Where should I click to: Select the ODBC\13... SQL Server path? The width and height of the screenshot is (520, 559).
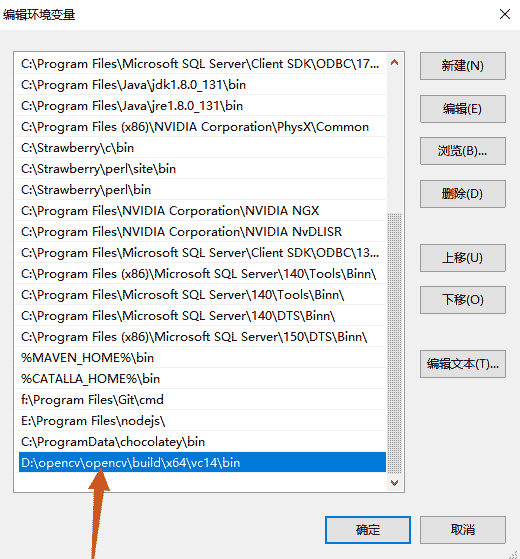coord(200,253)
